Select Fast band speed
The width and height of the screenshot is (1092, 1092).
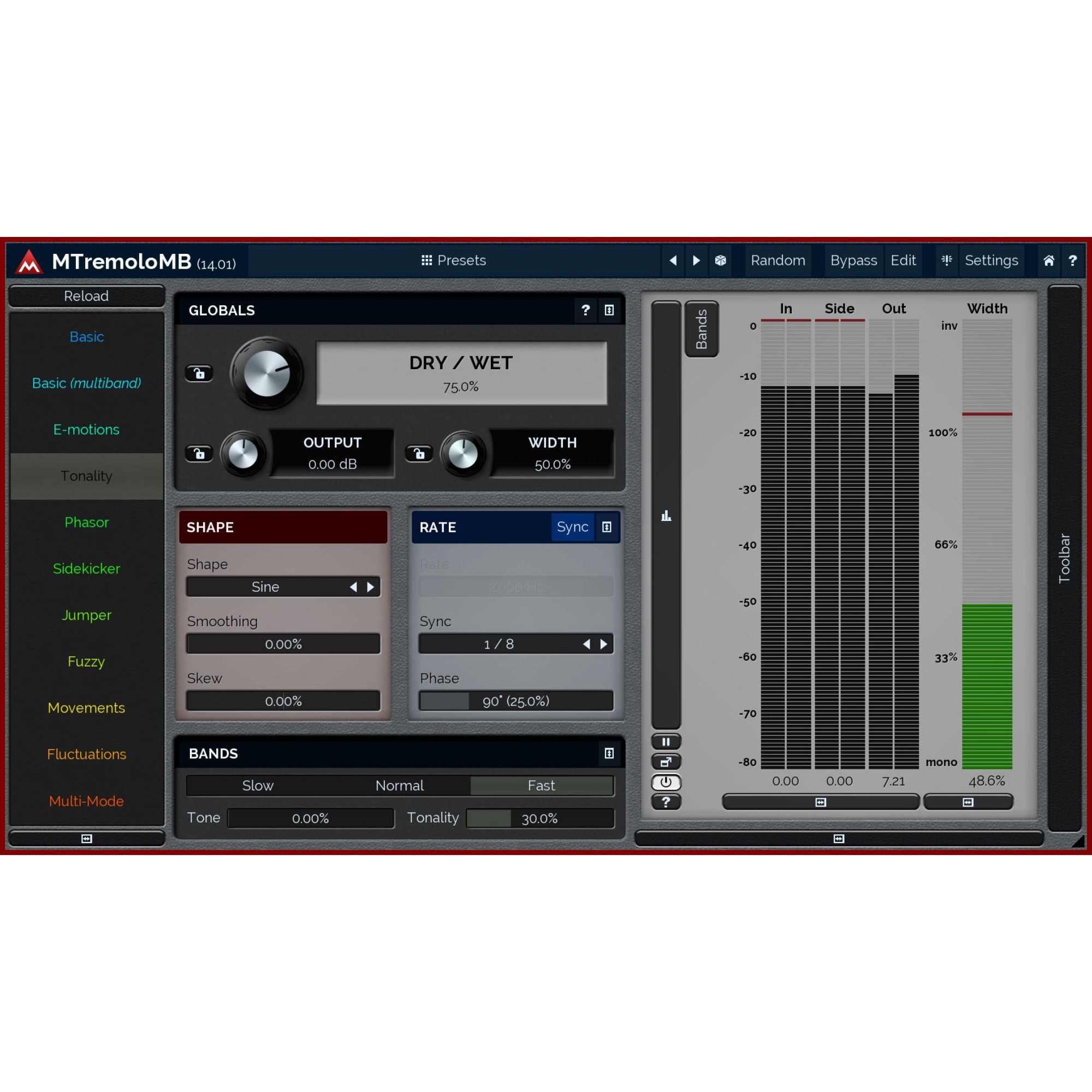pyautogui.click(x=542, y=786)
